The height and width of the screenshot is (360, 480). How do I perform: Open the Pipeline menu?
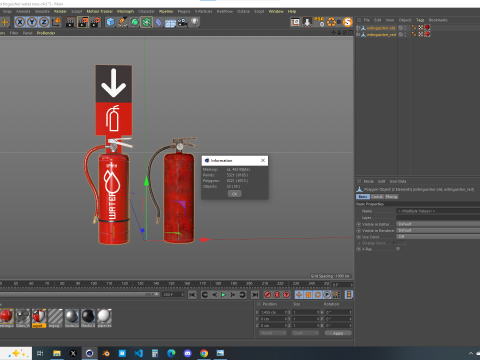click(x=166, y=11)
